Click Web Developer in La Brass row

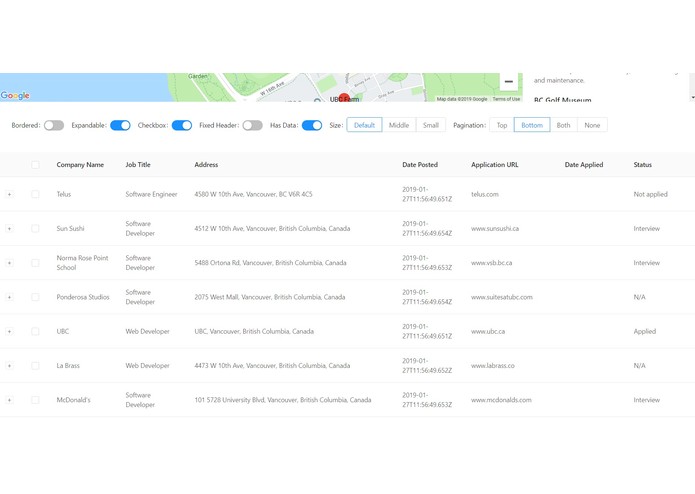[147, 366]
